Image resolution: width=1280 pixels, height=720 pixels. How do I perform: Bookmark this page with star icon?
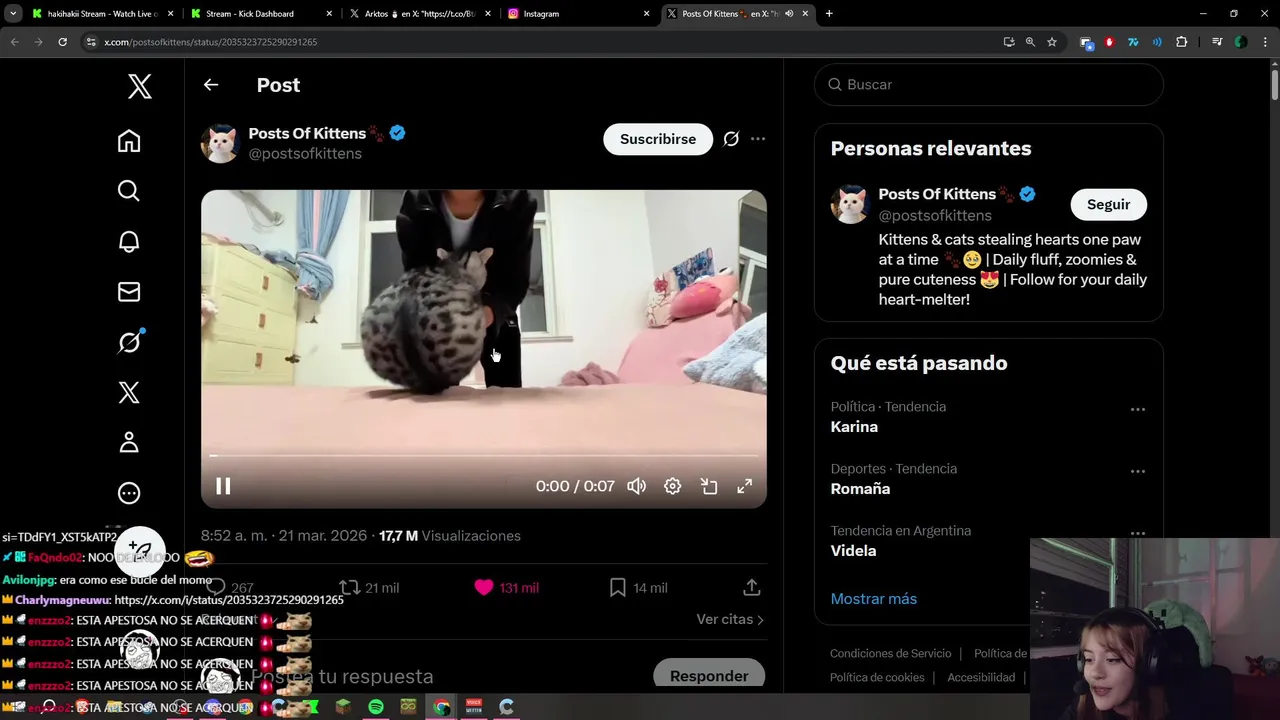click(x=1052, y=42)
